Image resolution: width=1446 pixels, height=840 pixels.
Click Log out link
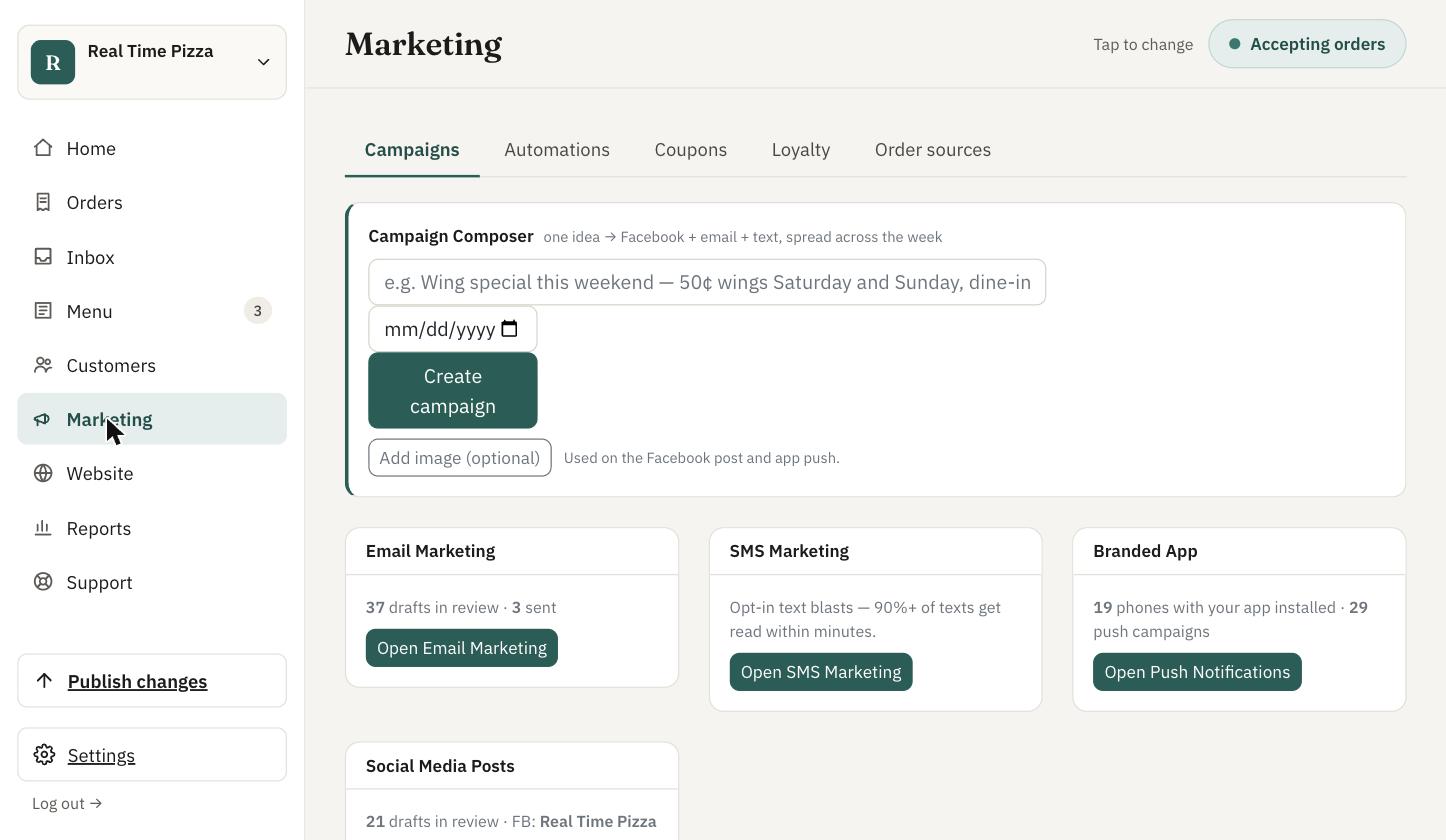point(67,803)
